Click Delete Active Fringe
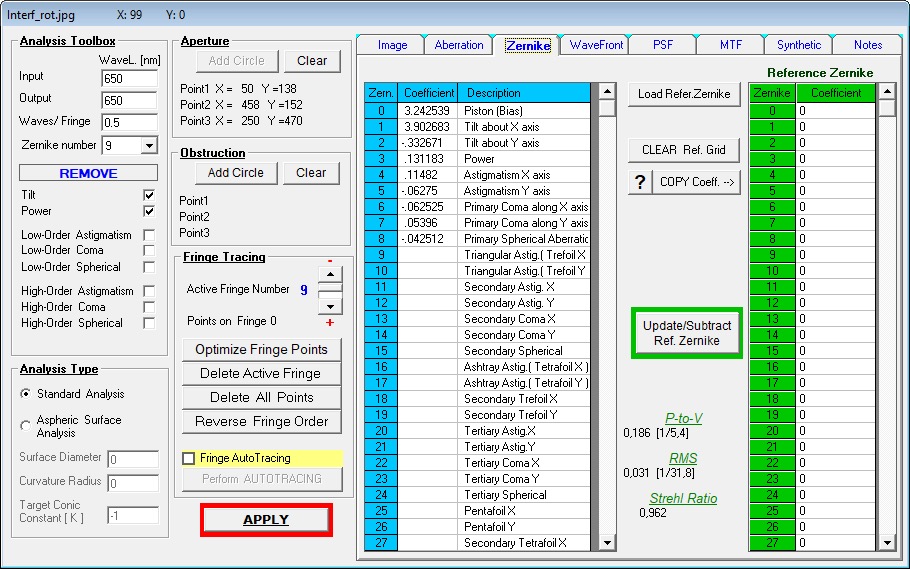 tap(262, 373)
